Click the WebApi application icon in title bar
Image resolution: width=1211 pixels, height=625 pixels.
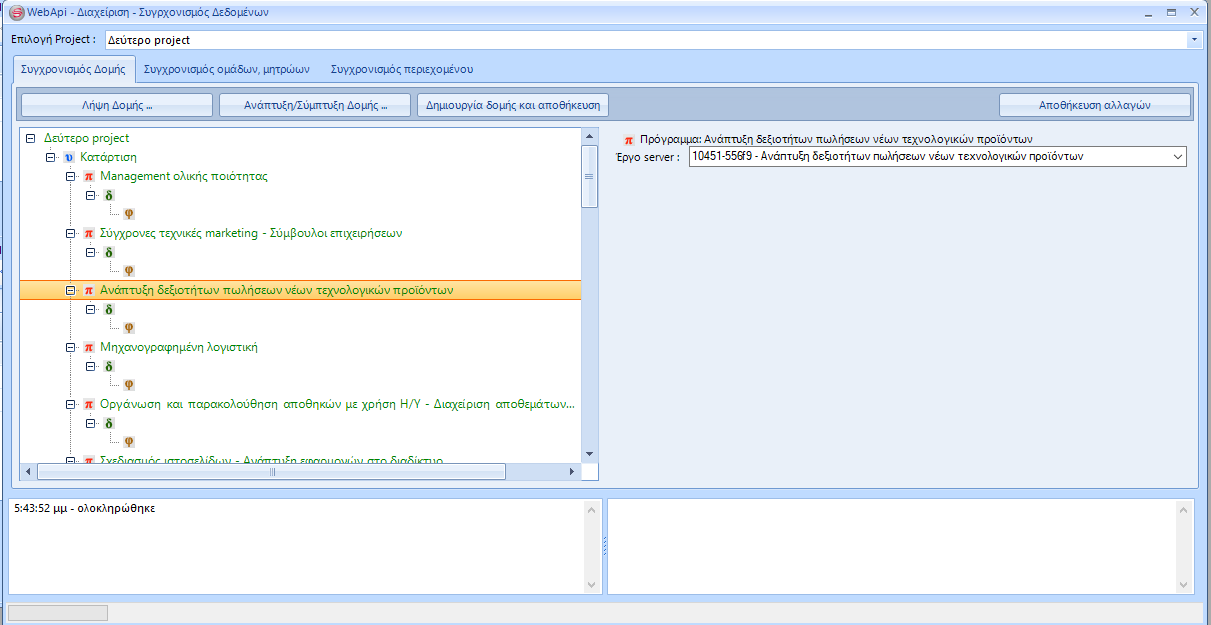coord(15,13)
